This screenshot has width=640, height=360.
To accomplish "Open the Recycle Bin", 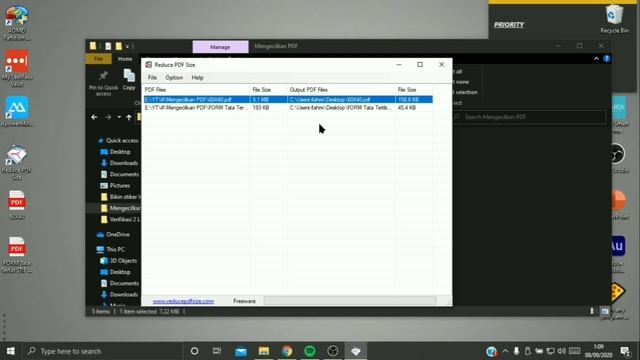I will [614, 19].
